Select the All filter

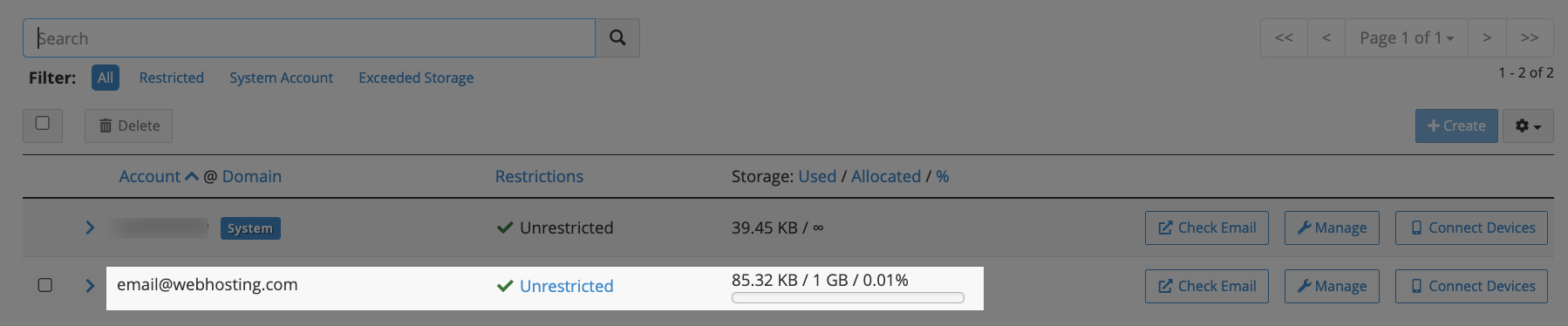click(x=106, y=78)
